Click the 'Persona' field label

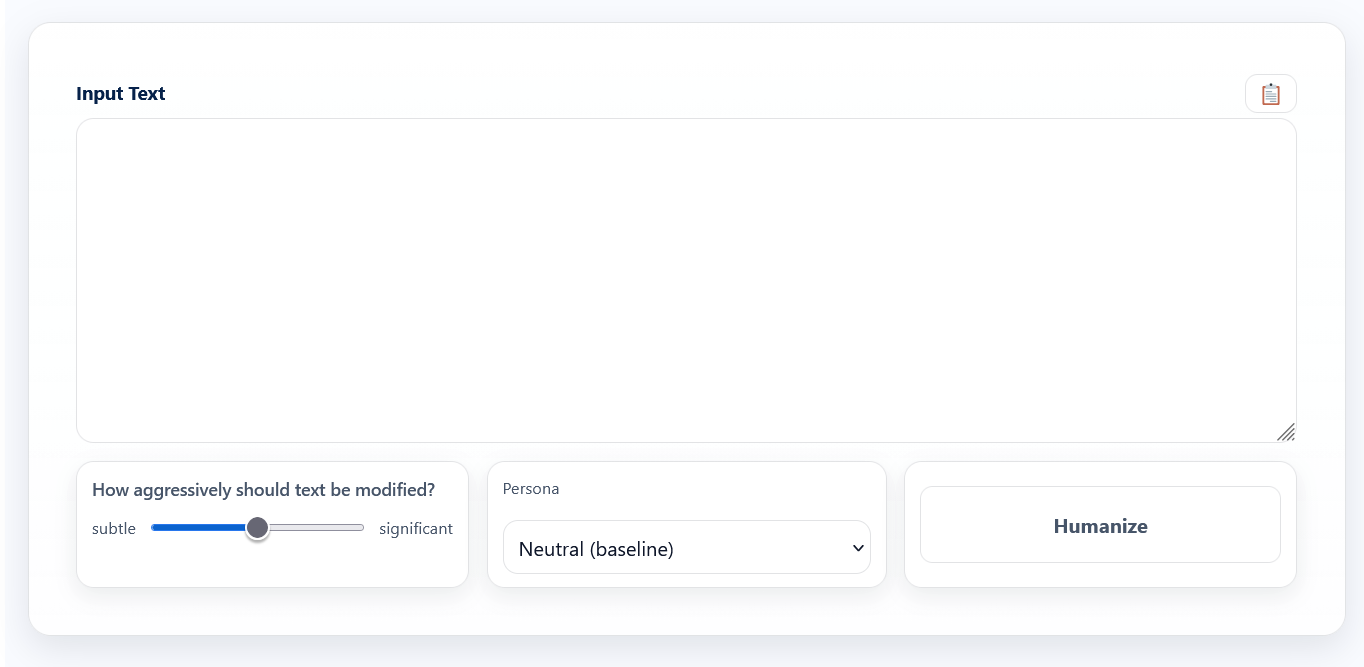pos(531,489)
